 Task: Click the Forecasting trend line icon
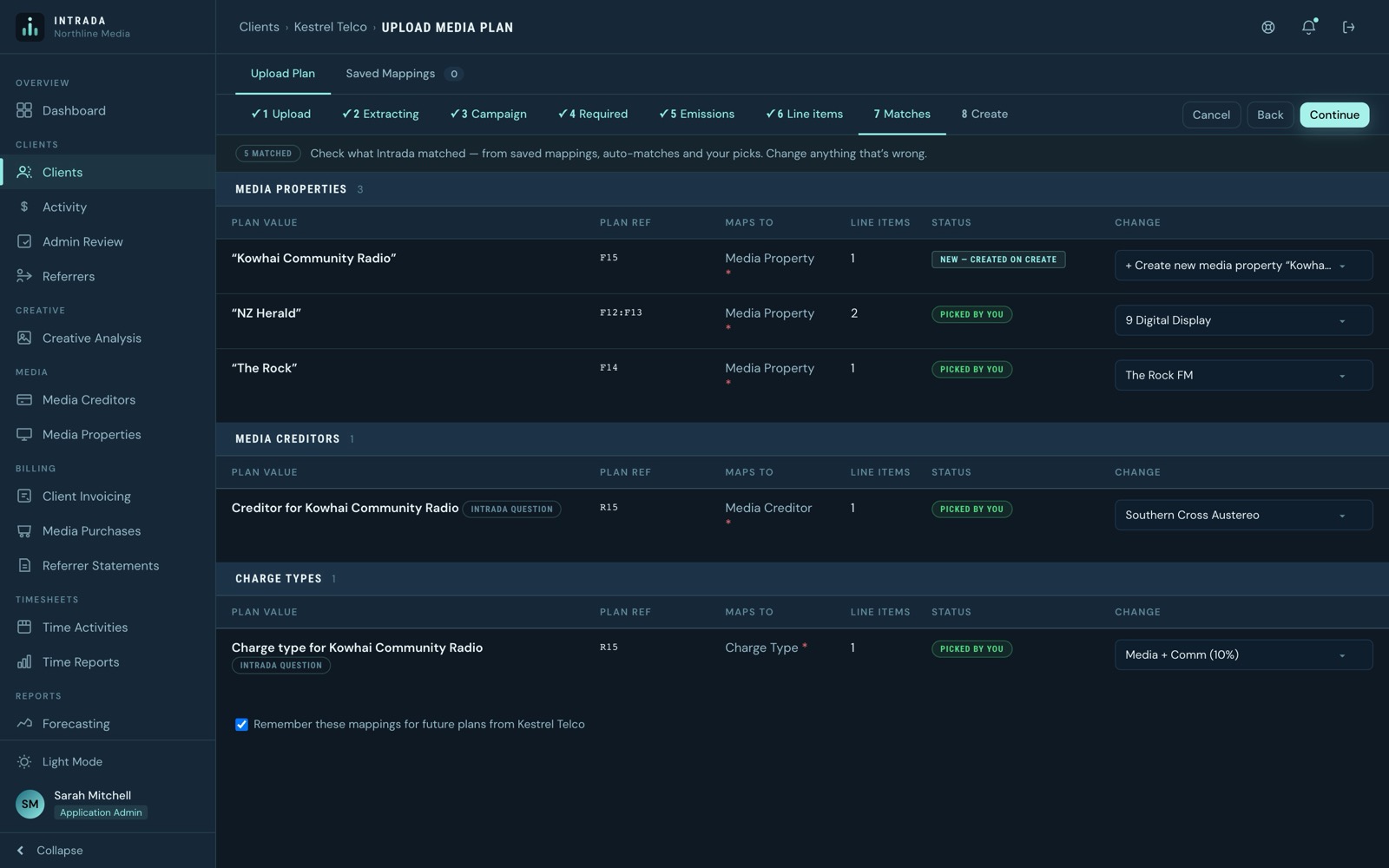[x=24, y=723]
